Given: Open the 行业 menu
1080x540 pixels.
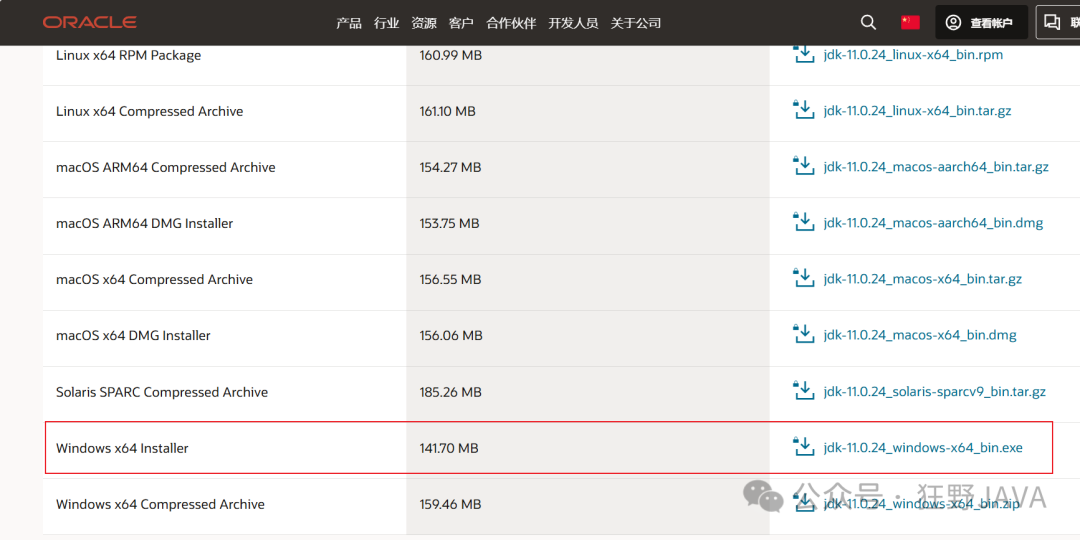Looking at the screenshot, I should (x=386, y=23).
